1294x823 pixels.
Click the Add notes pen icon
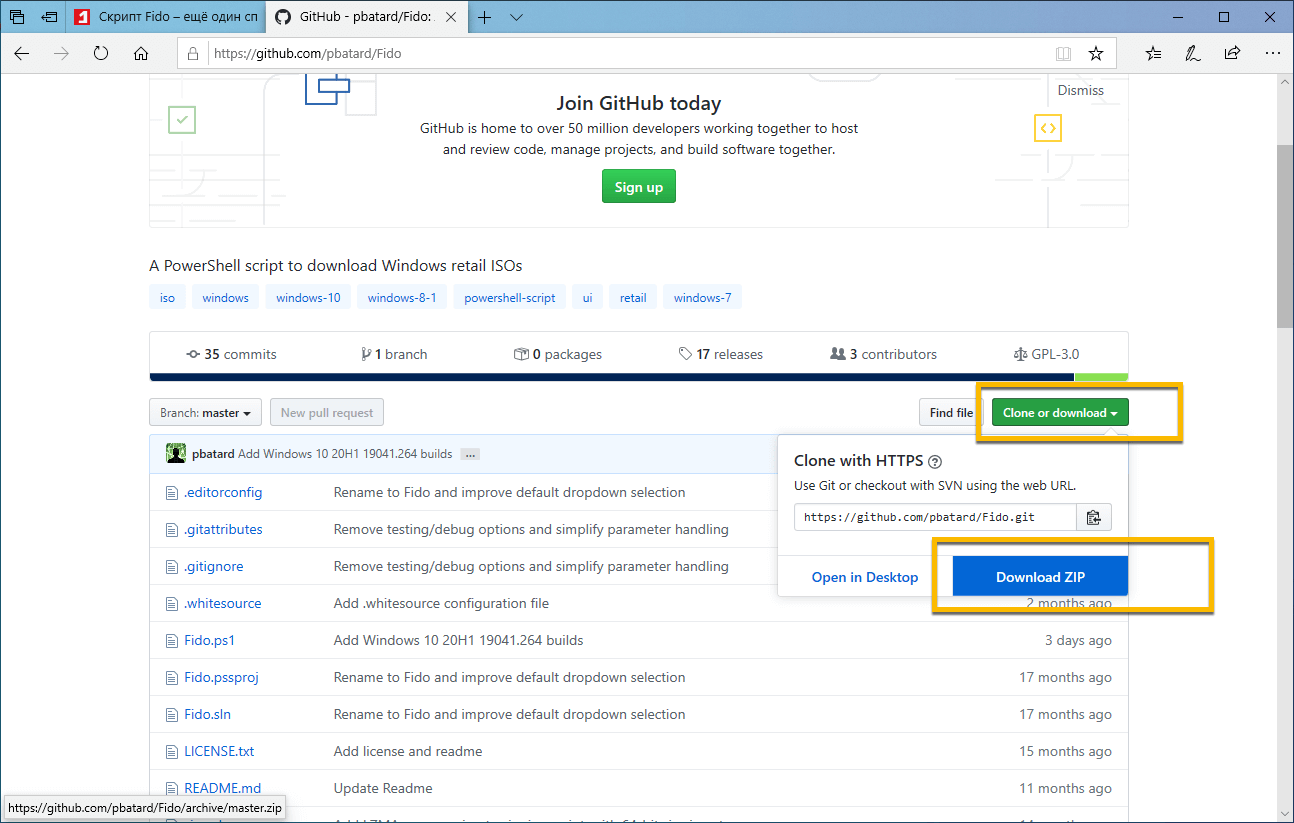click(x=1193, y=53)
